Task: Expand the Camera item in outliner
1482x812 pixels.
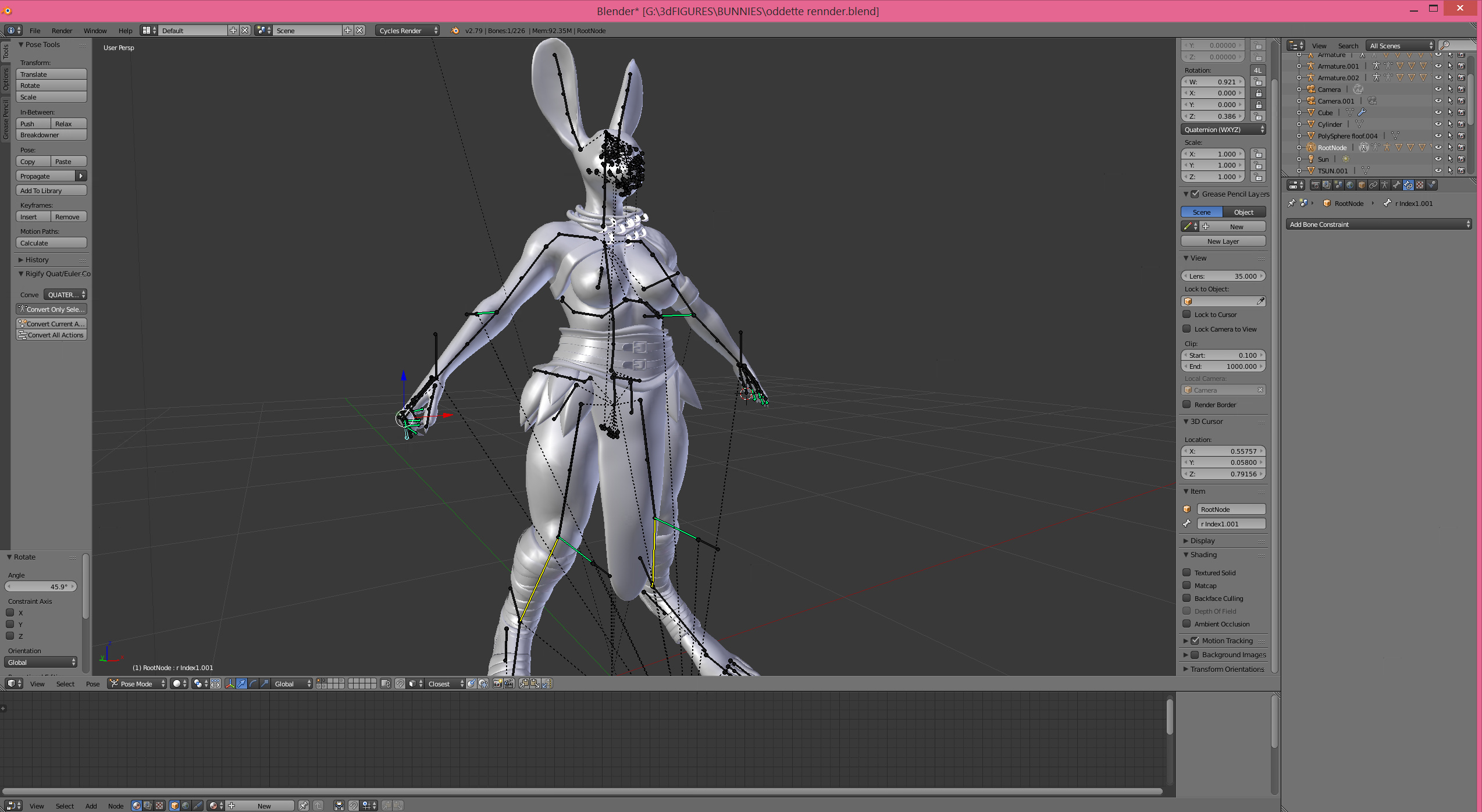Action: point(1299,89)
